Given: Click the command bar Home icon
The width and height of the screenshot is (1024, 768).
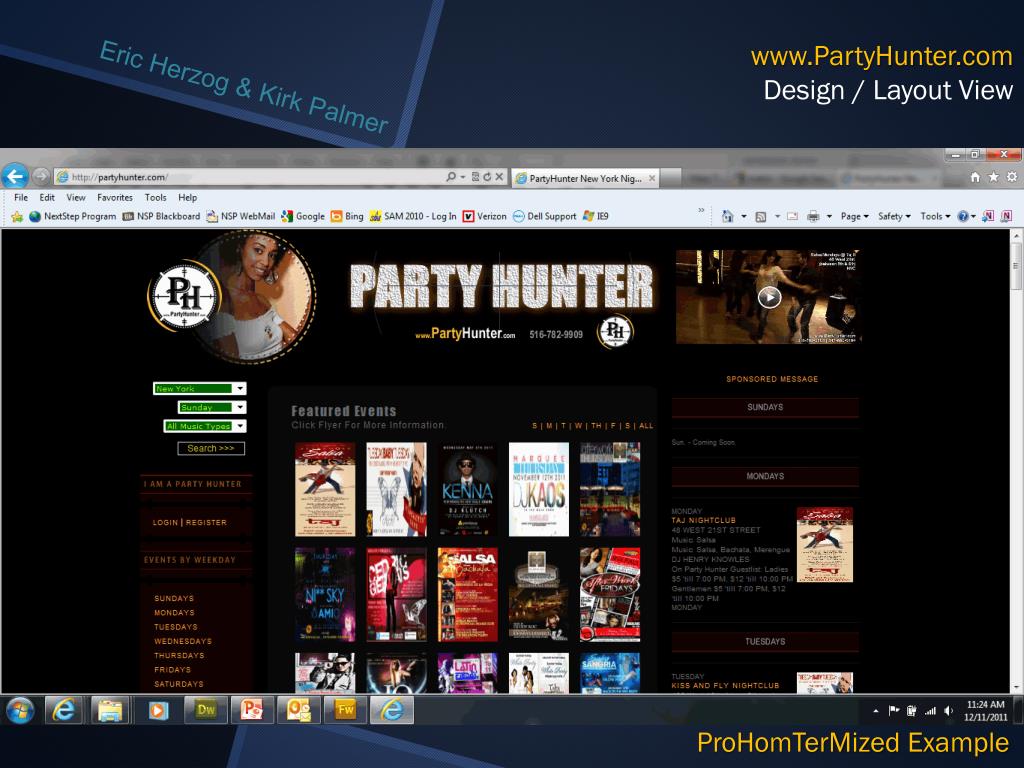Looking at the screenshot, I should click(x=728, y=216).
